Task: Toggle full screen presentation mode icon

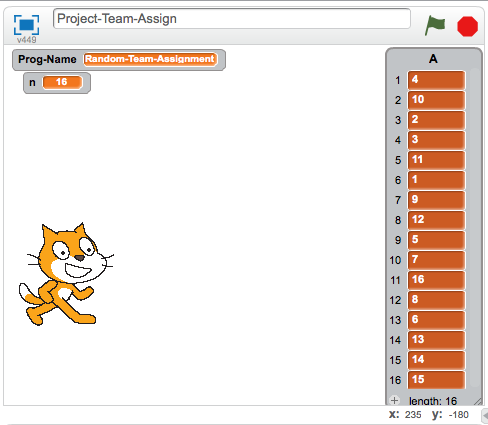Action: [26, 25]
